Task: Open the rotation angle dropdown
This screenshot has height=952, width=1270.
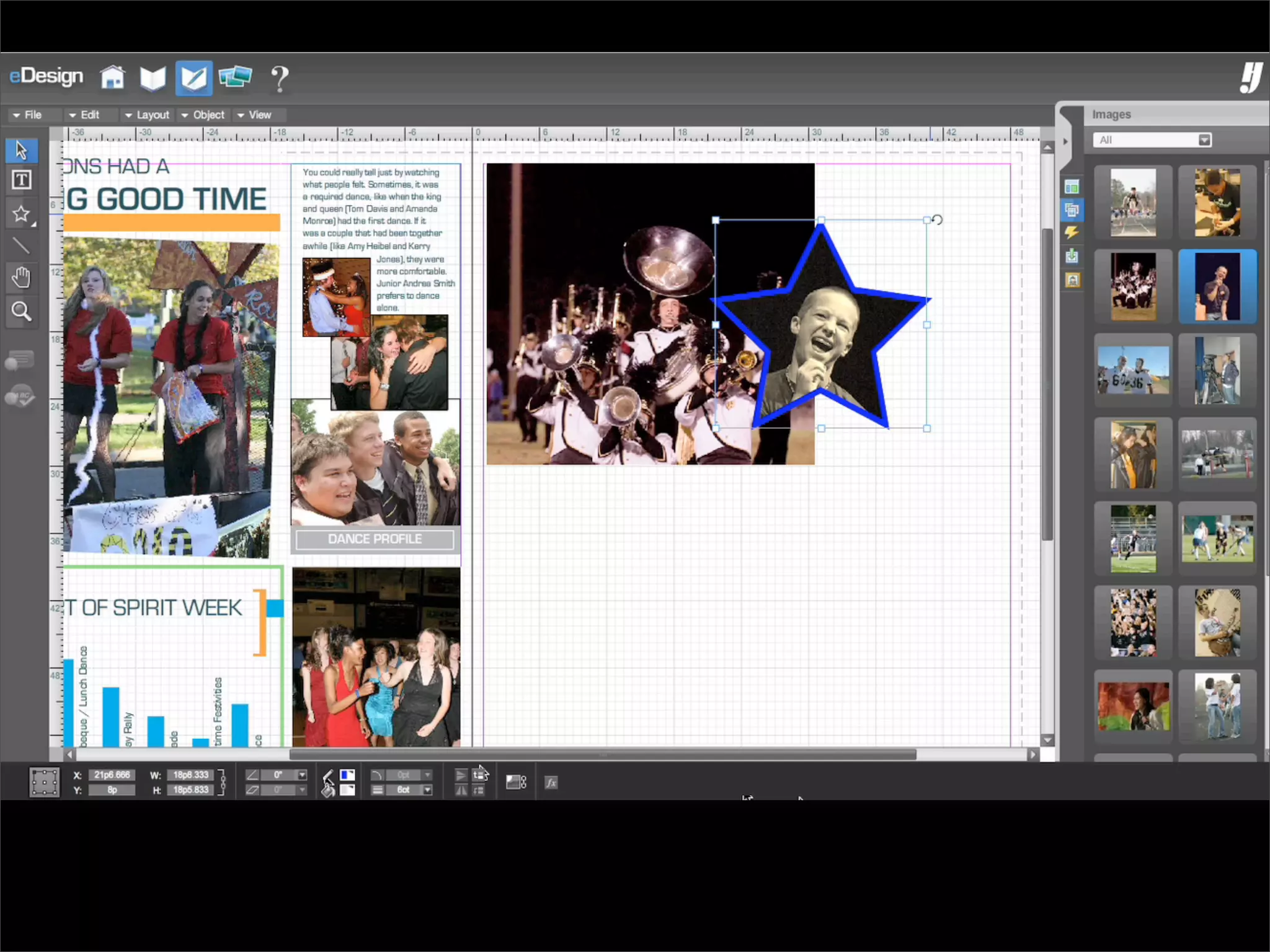Action: pyautogui.click(x=302, y=775)
